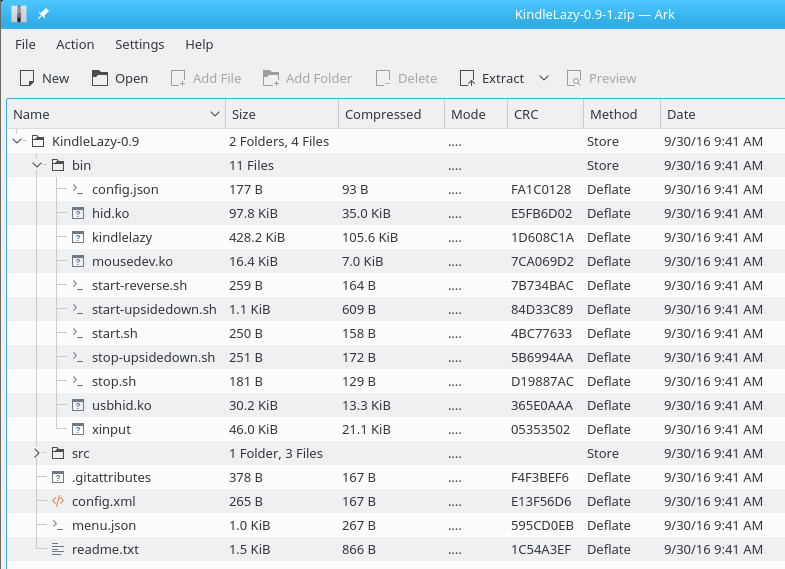Click the text document icon beside readme.txt

[58, 549]
